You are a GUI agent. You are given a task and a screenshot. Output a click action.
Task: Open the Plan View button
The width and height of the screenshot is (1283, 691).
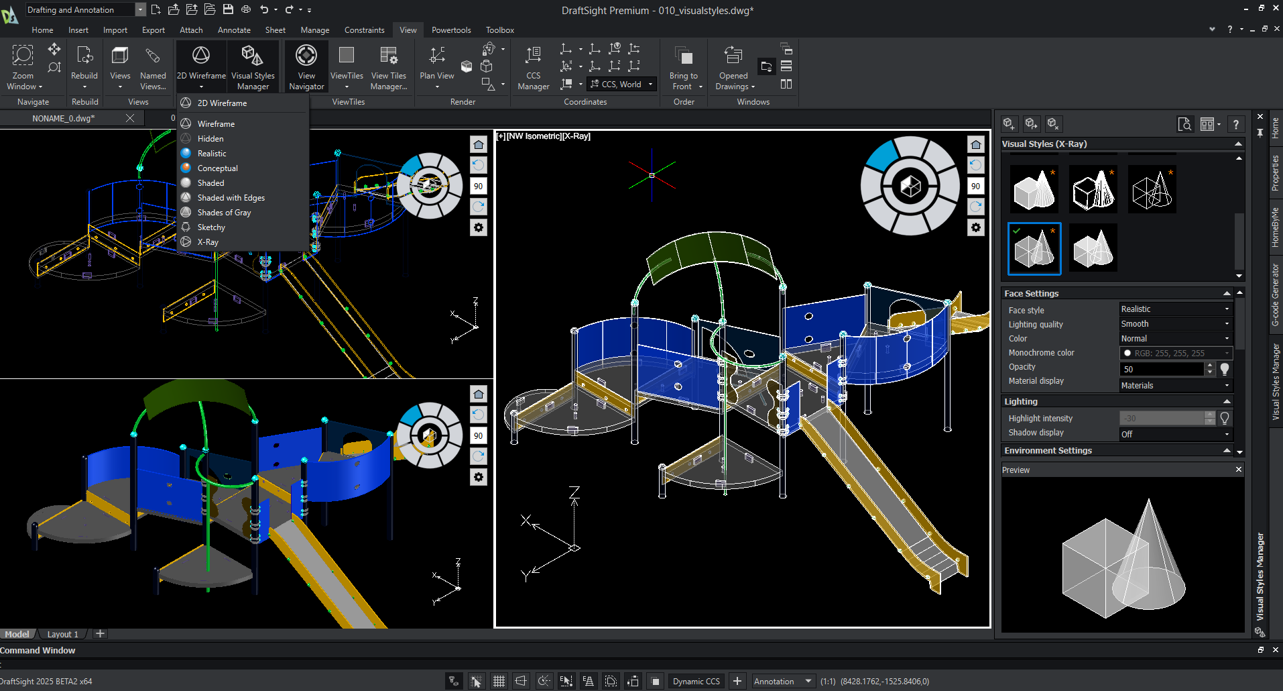[437, 66]
